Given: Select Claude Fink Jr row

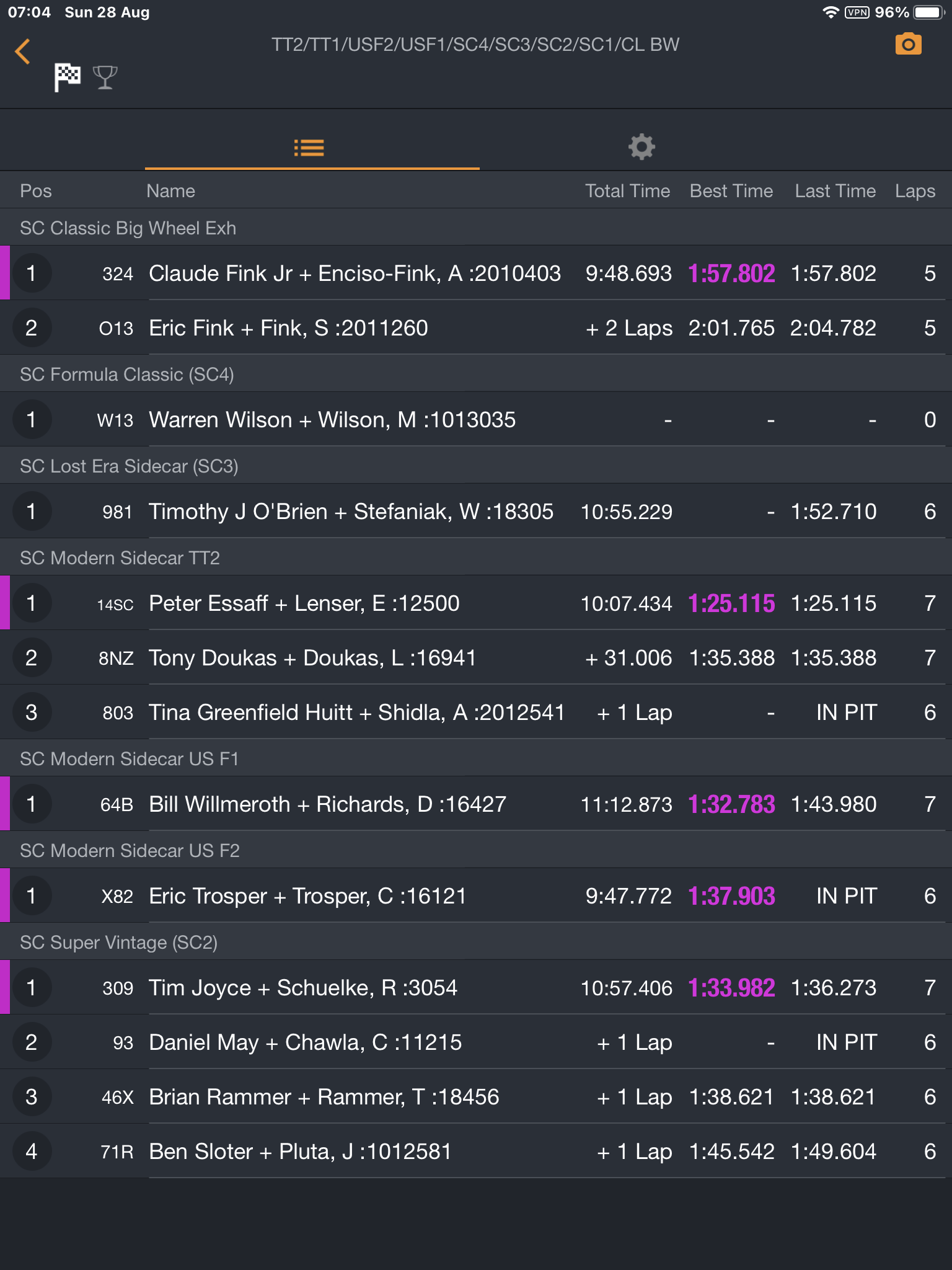Looking at the screenshot, I should pyautogui.click(x=476, y=273).
